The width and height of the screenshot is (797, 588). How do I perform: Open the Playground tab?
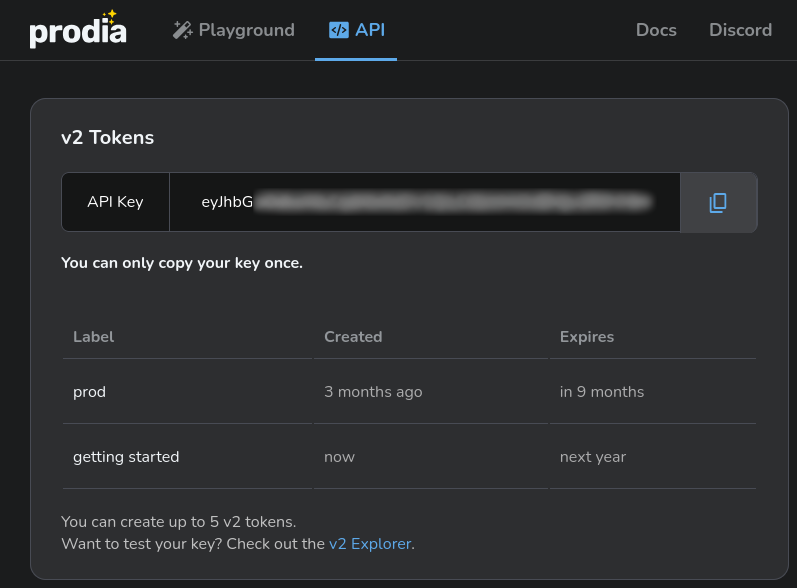pyautogui.click(x=234, y=30)
